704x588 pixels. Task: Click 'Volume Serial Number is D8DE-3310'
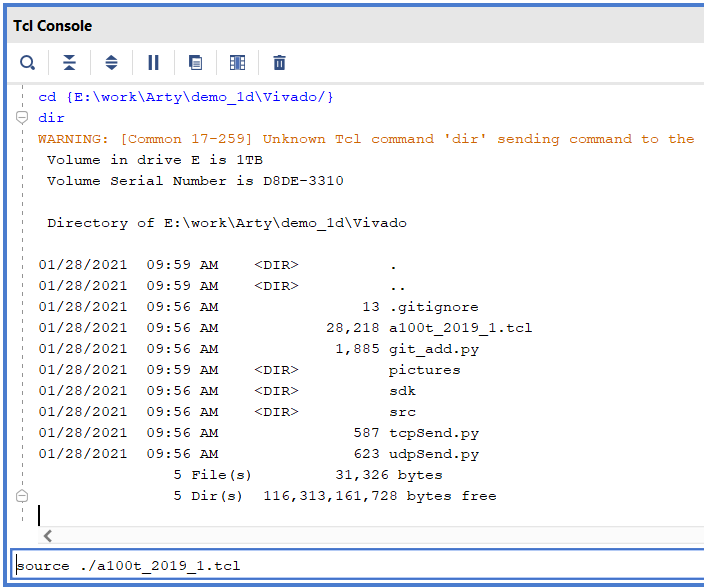(x=195, y=181)
